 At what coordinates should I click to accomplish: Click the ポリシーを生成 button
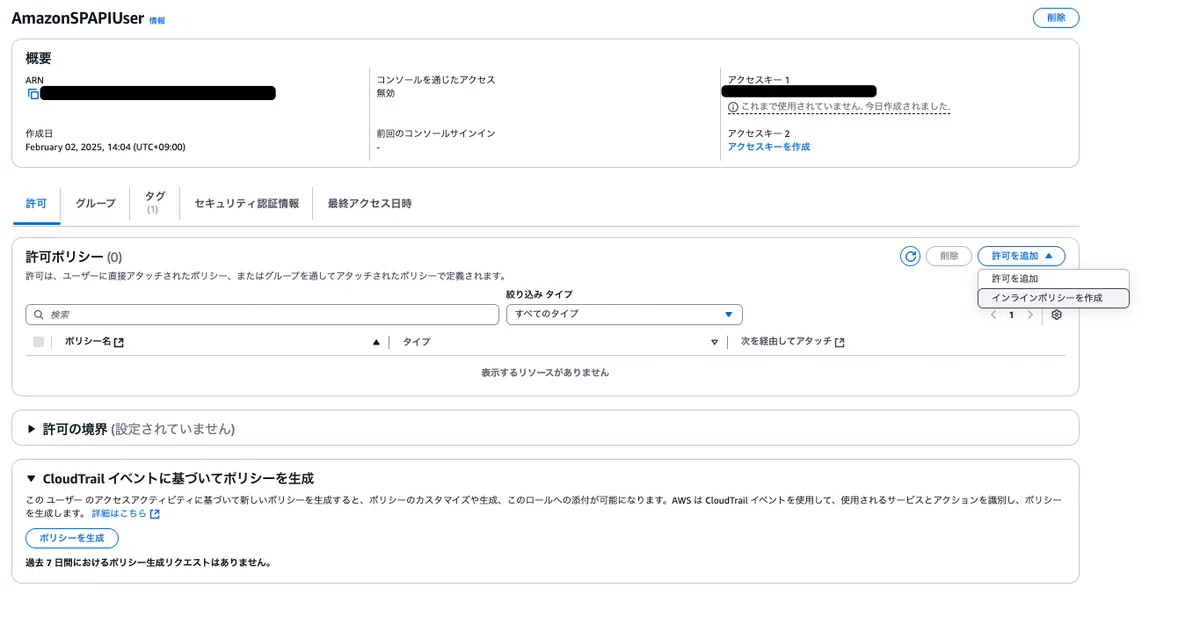pyautogui.click(x=72, y=538)
